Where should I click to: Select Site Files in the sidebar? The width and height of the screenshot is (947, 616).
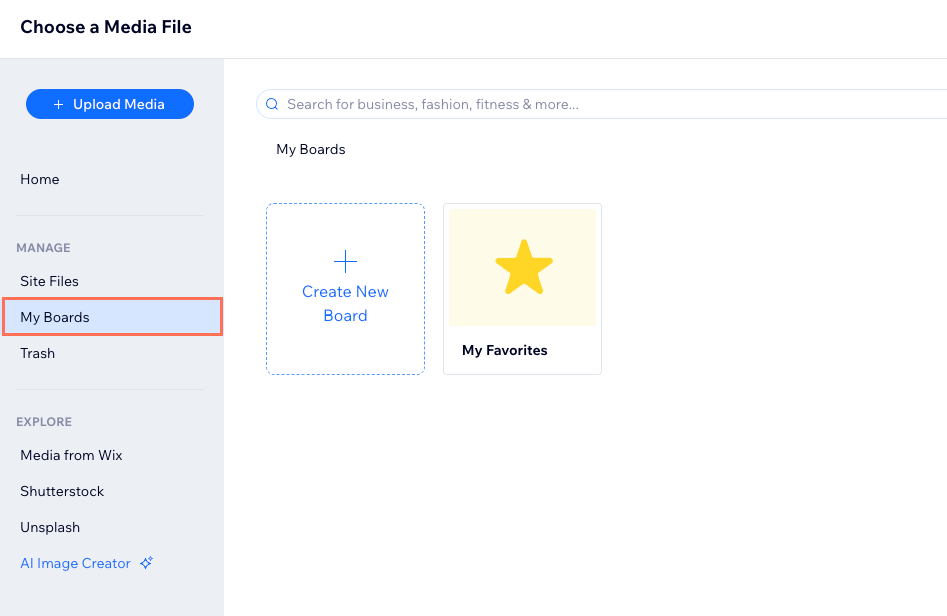pos(50,281)
